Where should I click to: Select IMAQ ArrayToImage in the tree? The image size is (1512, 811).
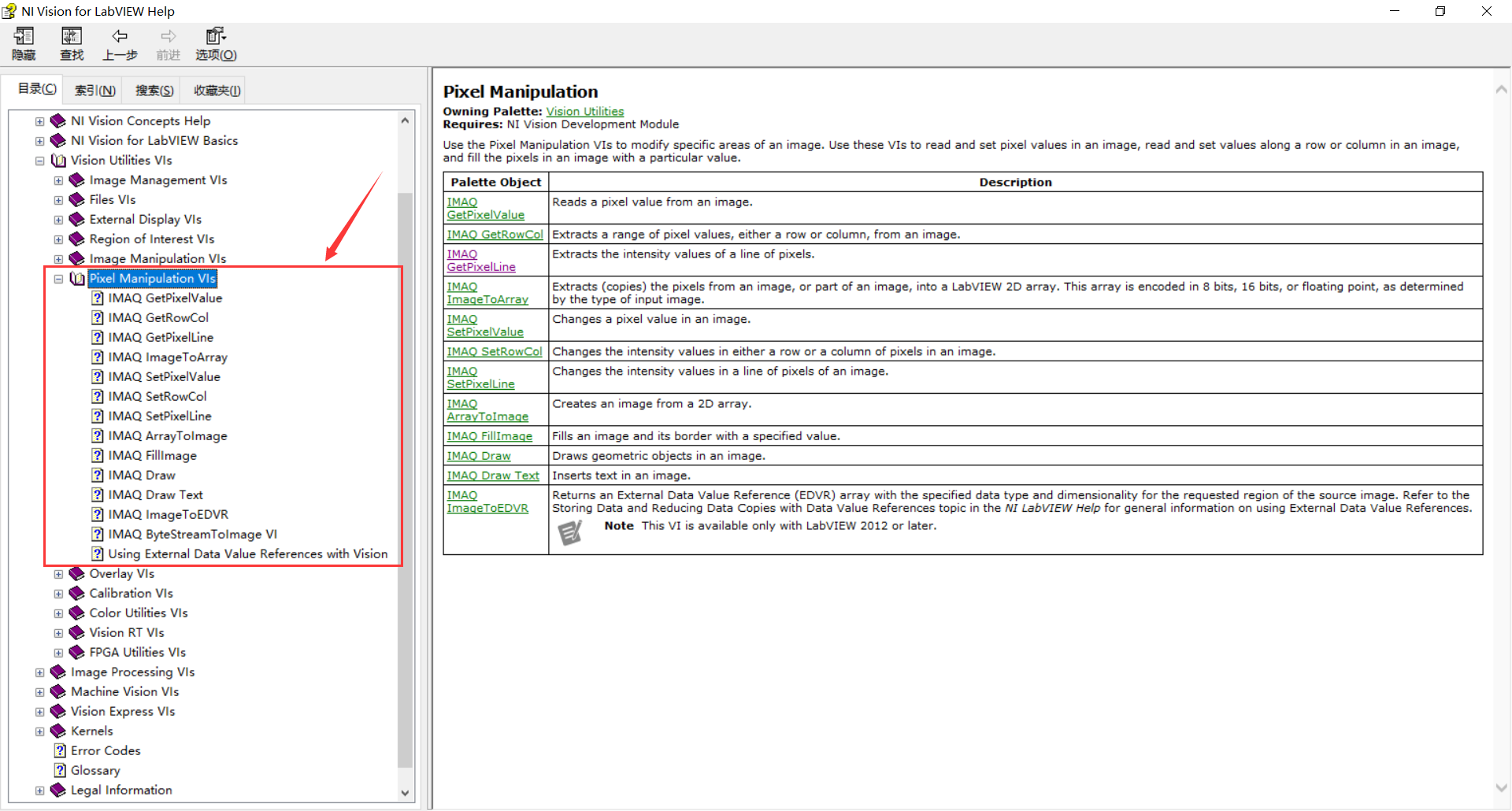pos(168,435)
